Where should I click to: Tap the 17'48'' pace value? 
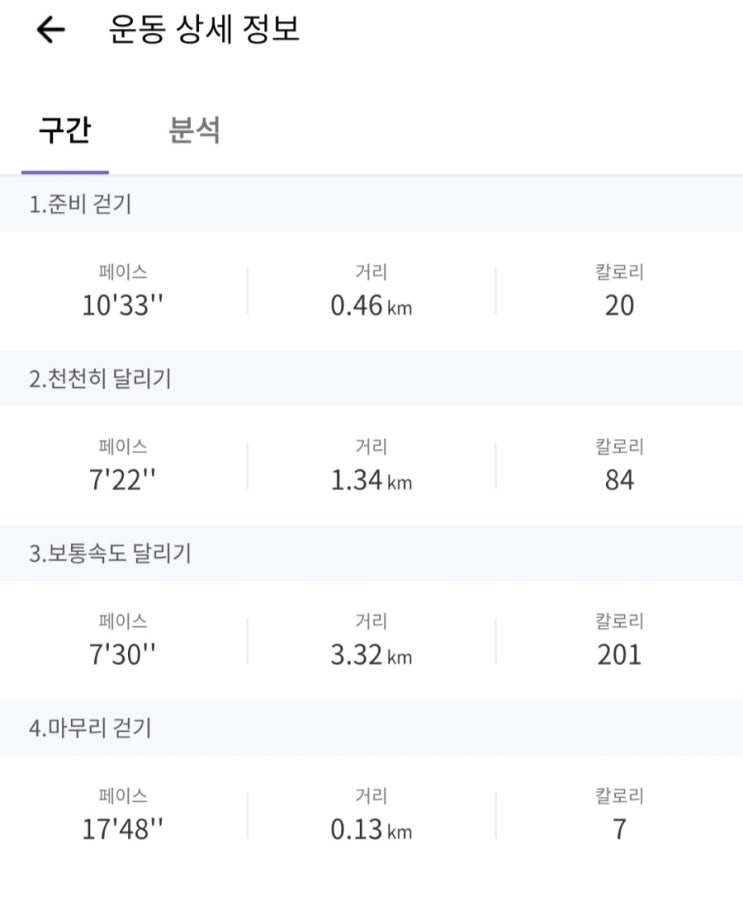click(122, 830)
